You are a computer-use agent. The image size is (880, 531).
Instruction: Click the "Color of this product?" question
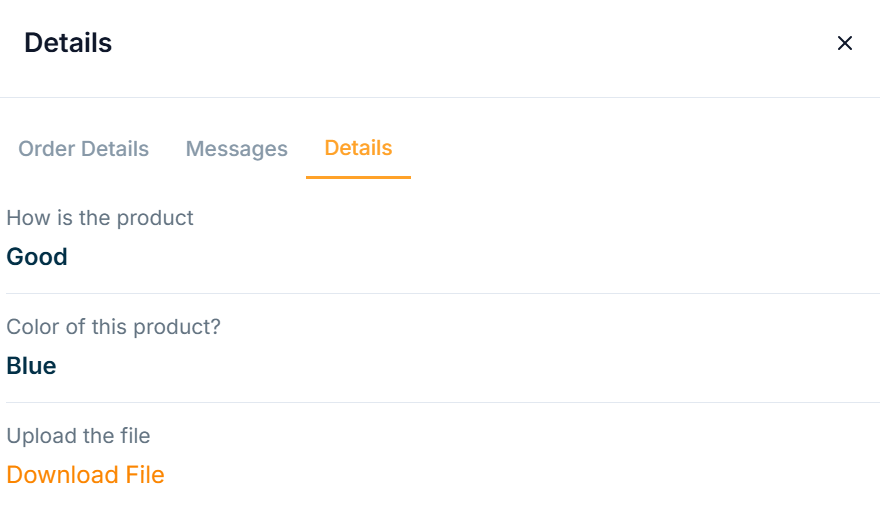113,327
